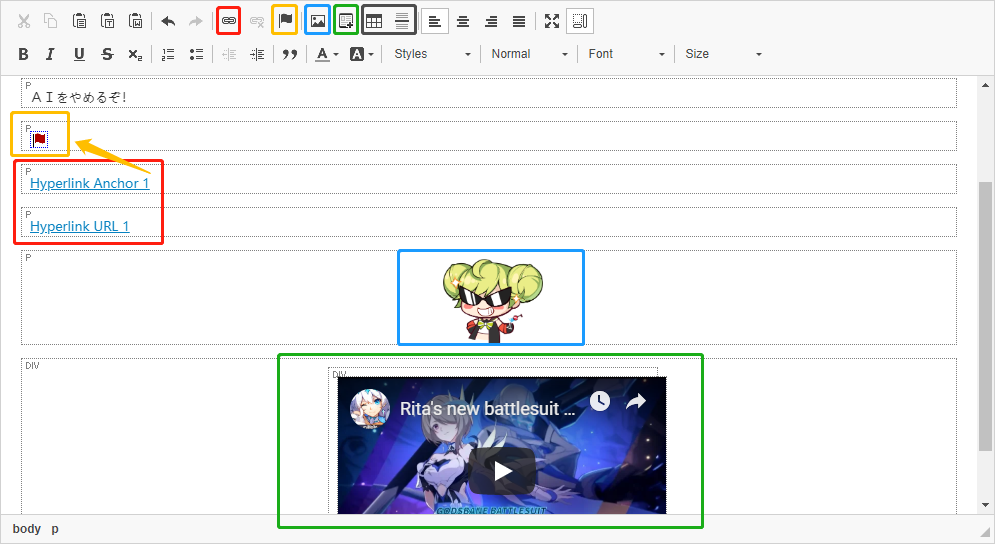995x544 pixels.
Task: Align text right
Action: point(491,21)
